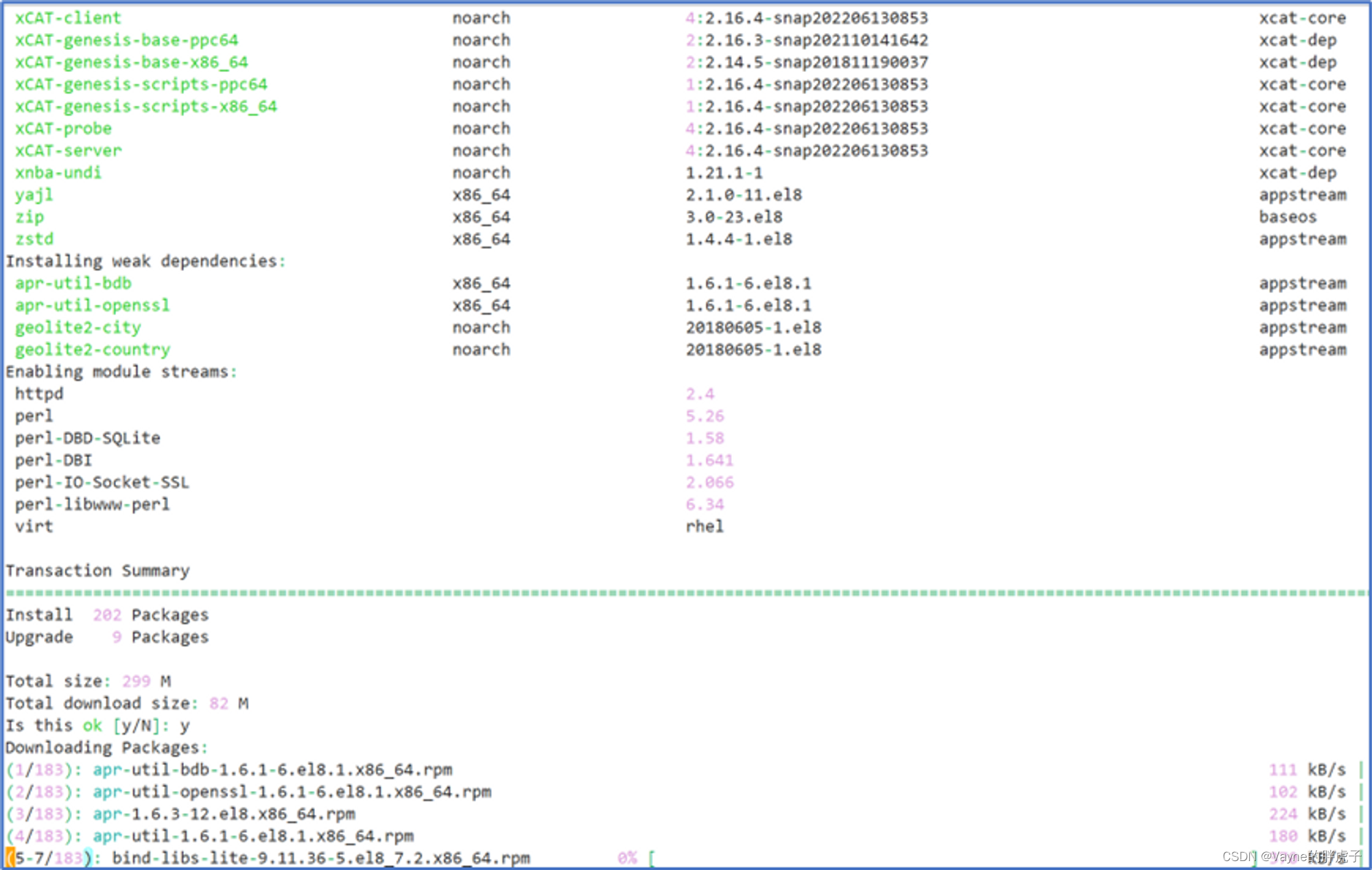Viewport: 1372px width, 870px height.
Task: Select the virt module name
Action: (34, 526)
